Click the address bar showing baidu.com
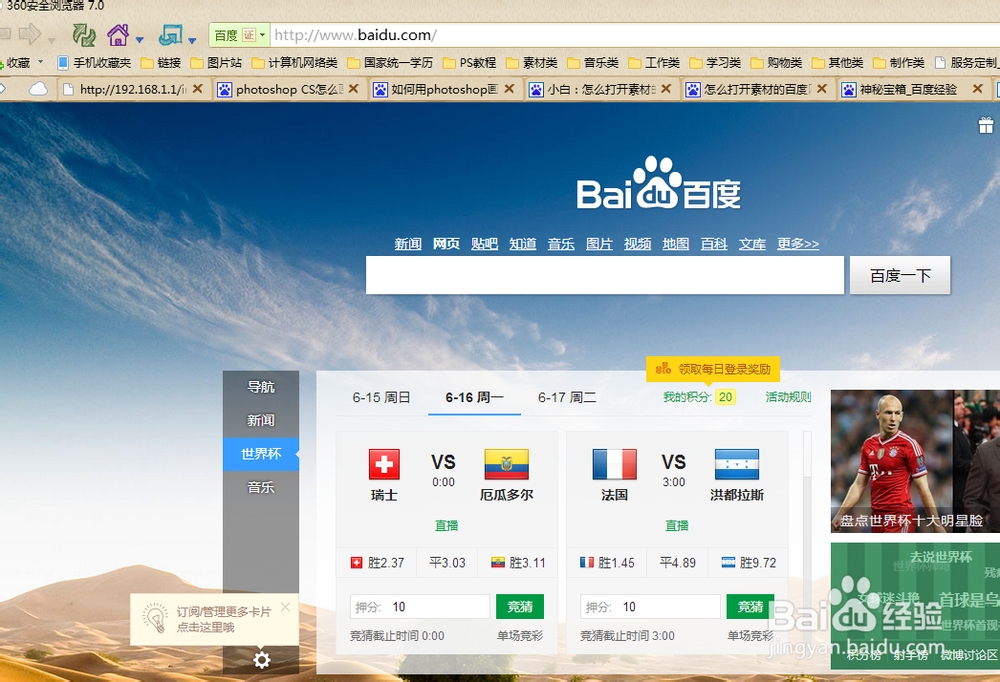This screenshot has height=682, width=1000. 635,35
